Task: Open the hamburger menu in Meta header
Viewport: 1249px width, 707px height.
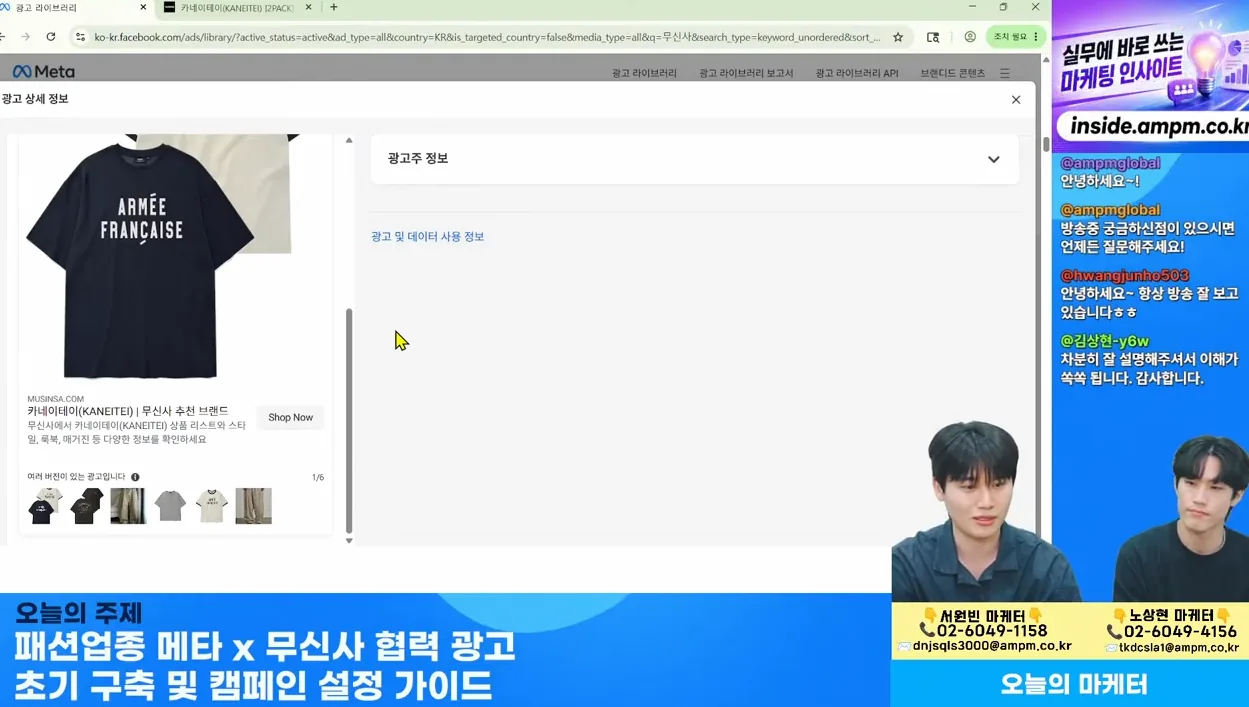Action: tap(1005, 73)
